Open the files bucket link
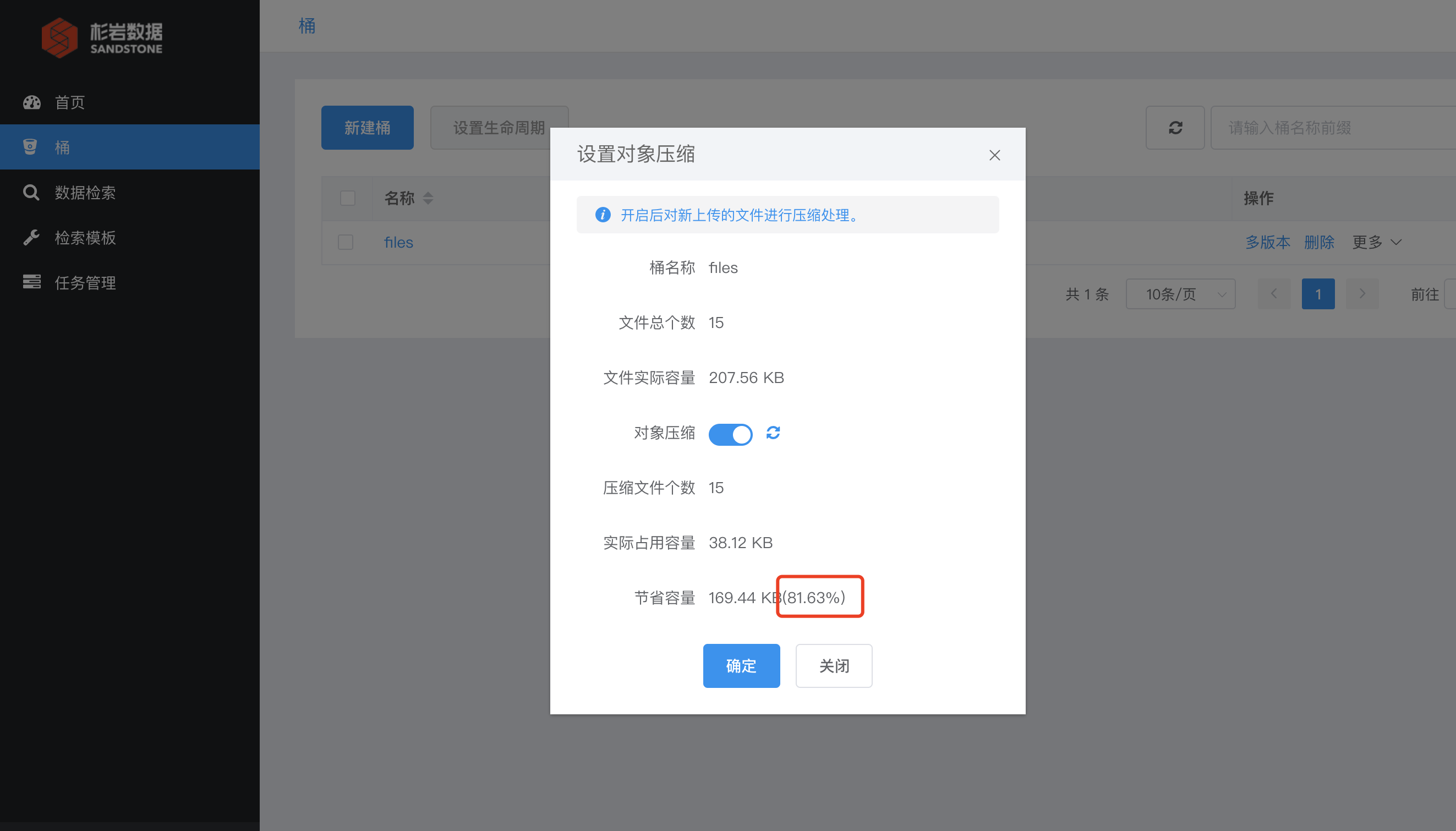This screenshot has width=1456, height=831. (398, 243)
